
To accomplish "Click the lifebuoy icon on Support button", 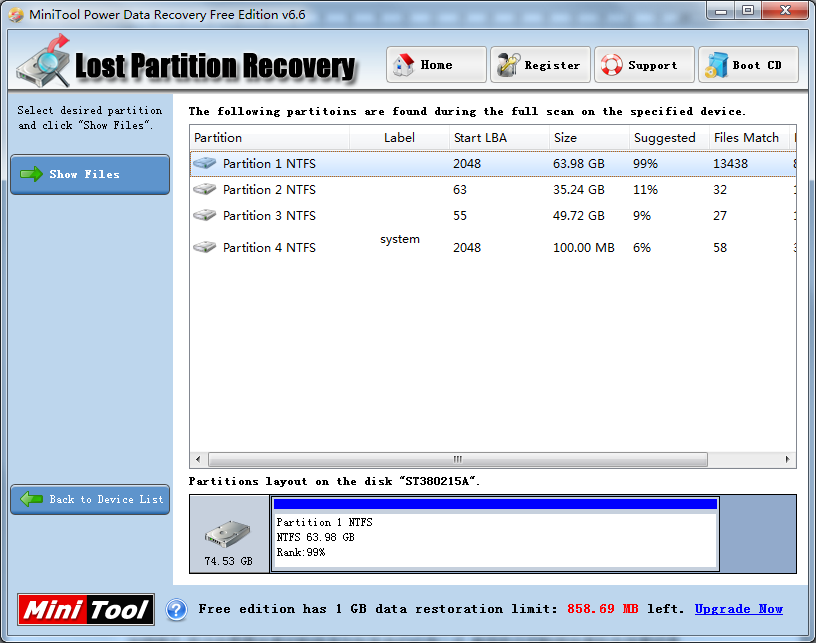I will (x=611, y=65).
